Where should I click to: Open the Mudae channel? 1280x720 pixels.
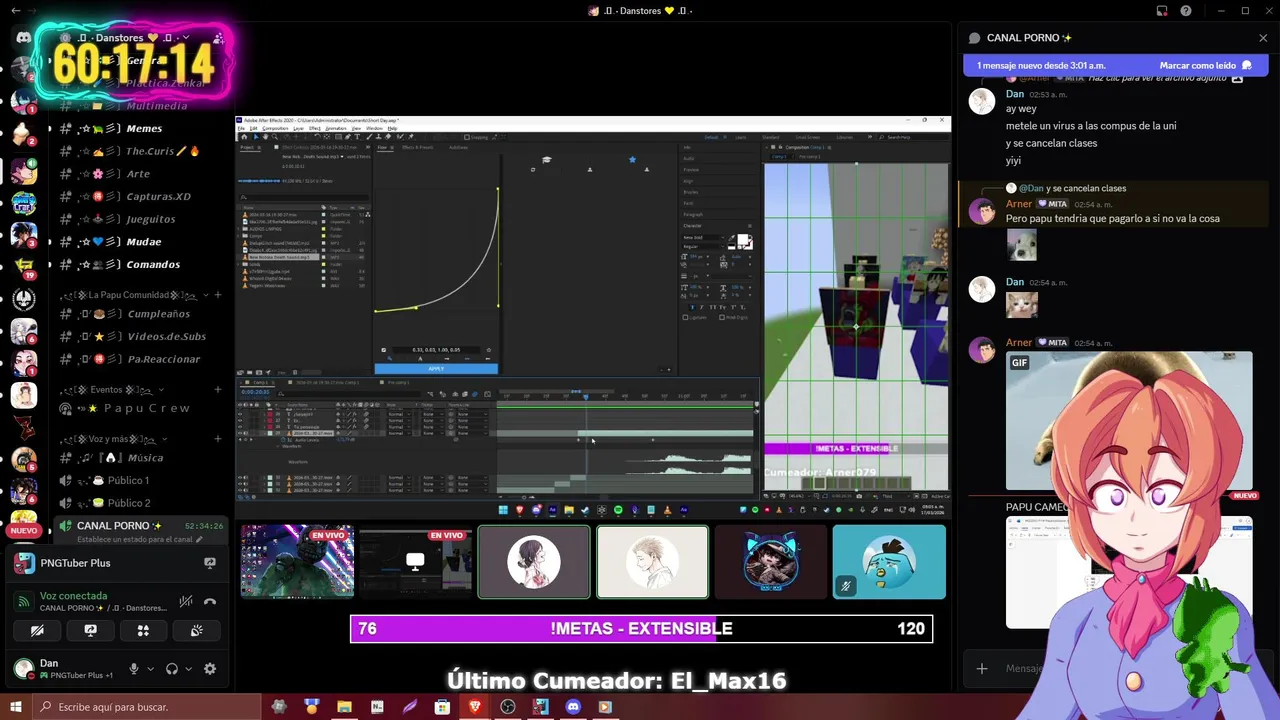click(142, 241)
